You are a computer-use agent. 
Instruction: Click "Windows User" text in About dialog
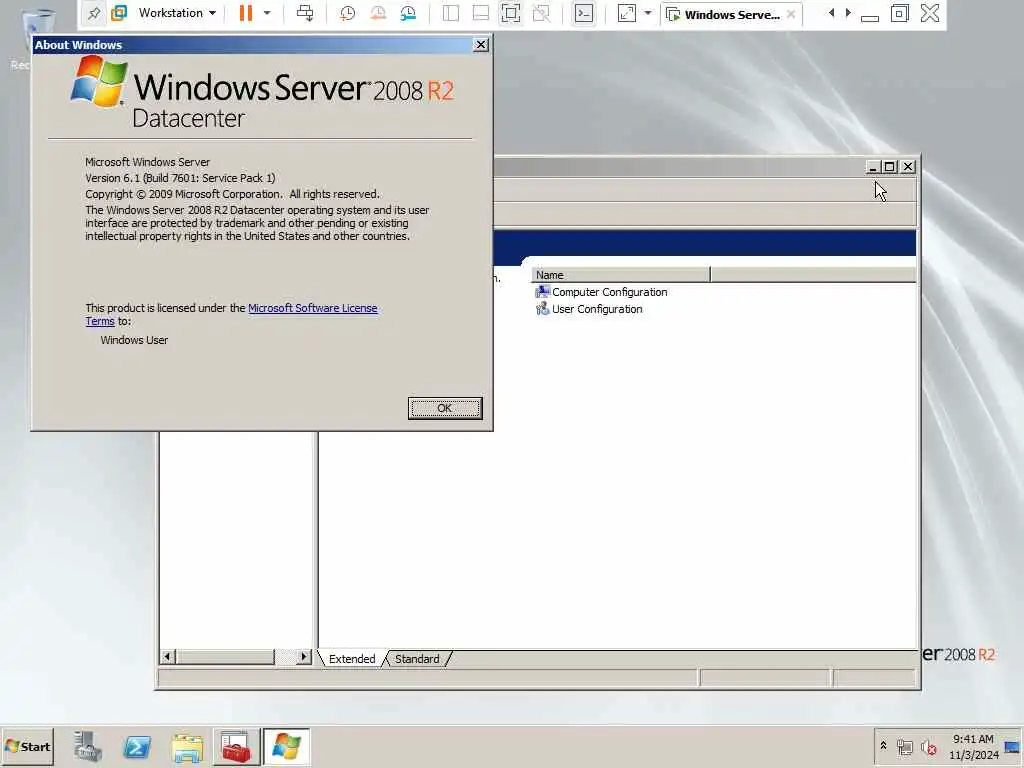[x=134, y=340]
